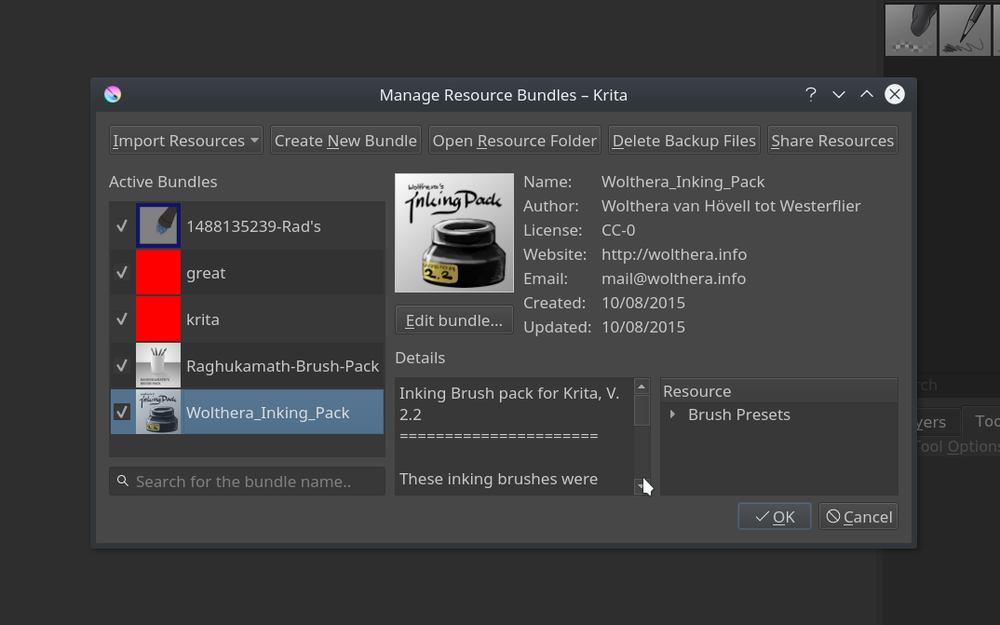Click the Krita logo icon in title bar
Viewport: 1000px width, 625px height.
pyautogui.click(x=113, y=95)
